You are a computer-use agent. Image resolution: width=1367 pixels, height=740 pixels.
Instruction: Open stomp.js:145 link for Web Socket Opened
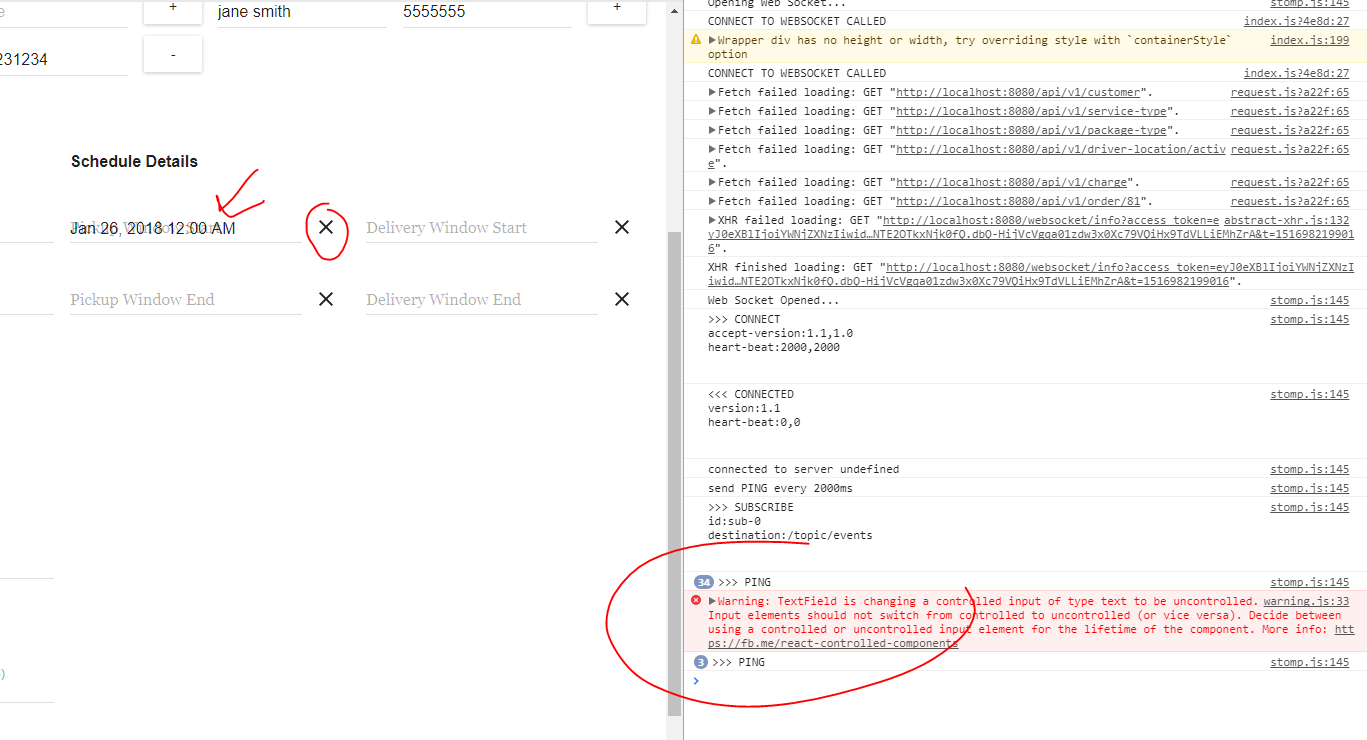[x=1310, y=300]
